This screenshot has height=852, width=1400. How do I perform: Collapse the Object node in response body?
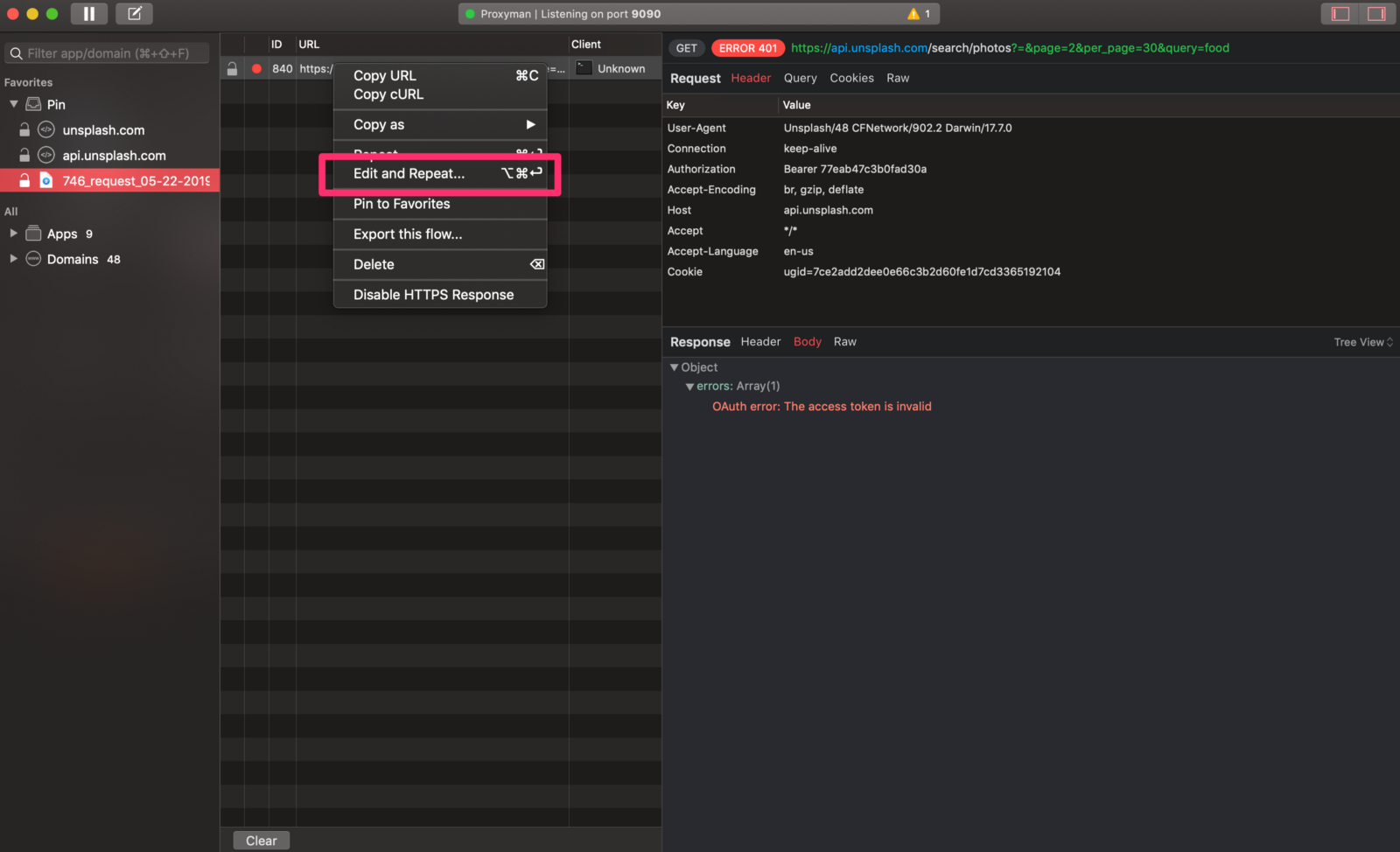(x=674, y=367)
